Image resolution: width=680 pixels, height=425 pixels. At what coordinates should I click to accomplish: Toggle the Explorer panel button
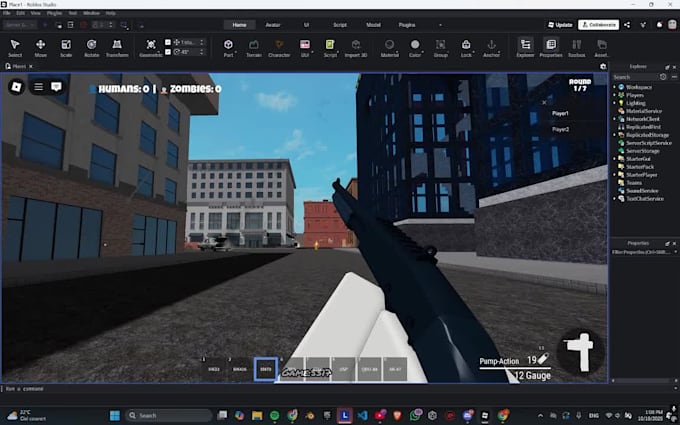coord(525,48)
